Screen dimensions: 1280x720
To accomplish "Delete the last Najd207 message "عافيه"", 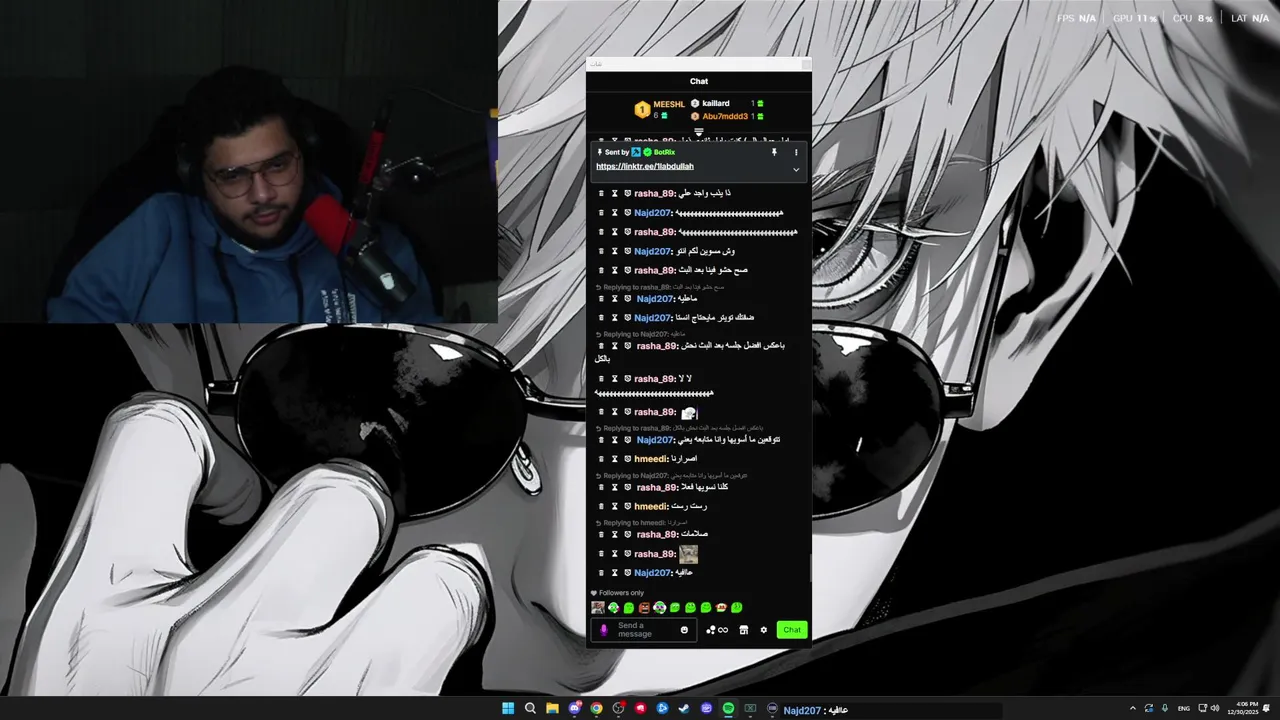I will click(x=601, y=573).
